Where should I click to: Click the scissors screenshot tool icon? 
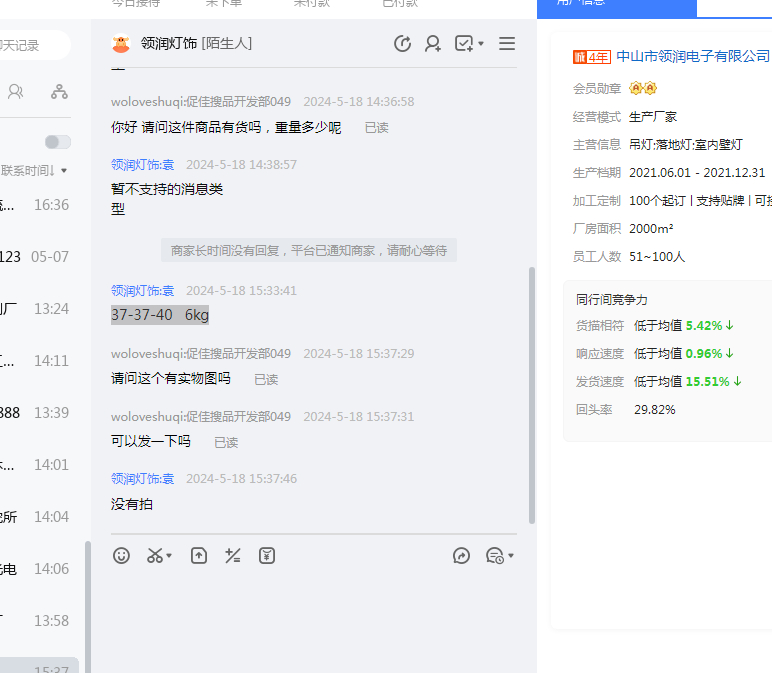(x=155, y=555)
